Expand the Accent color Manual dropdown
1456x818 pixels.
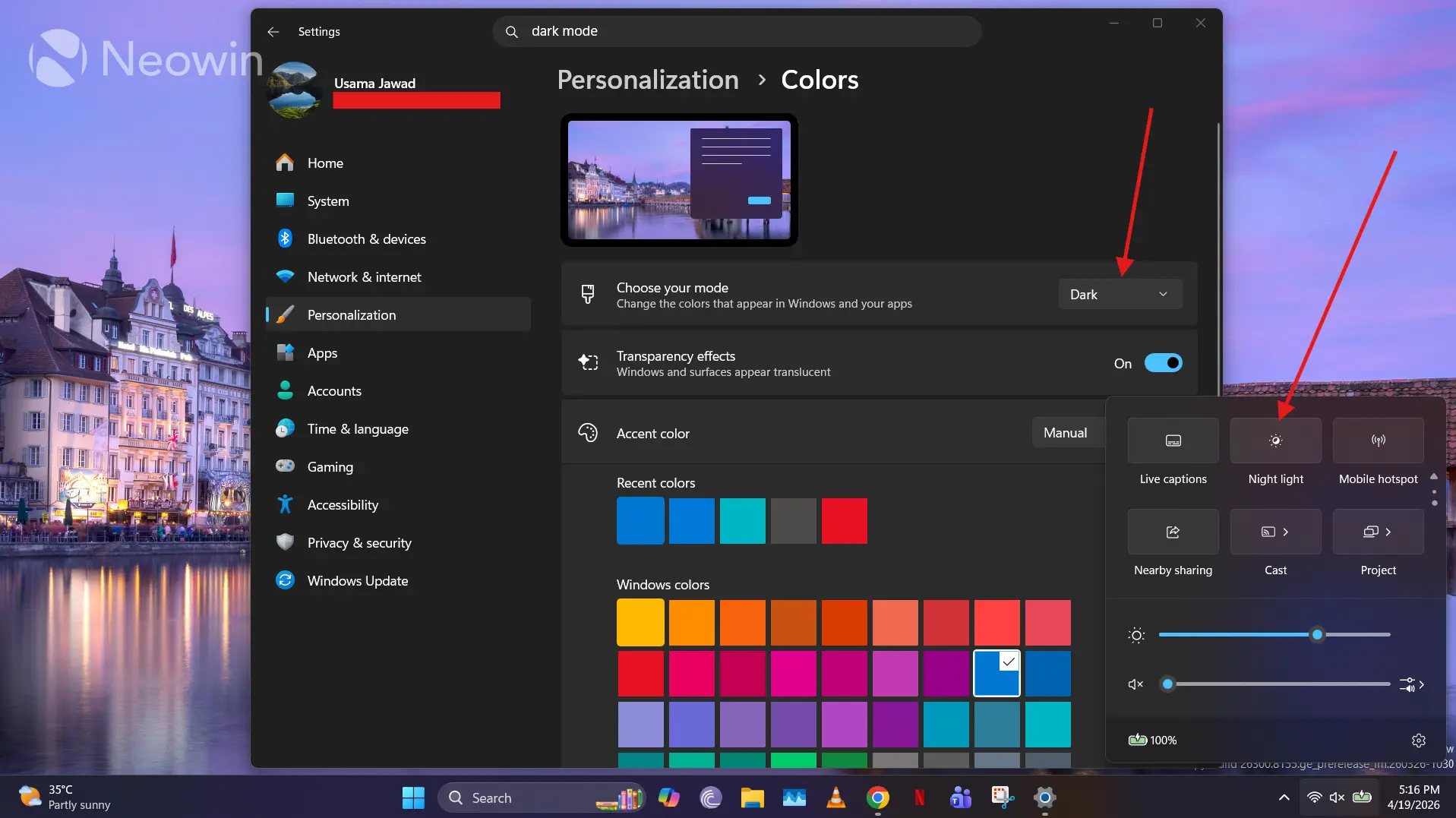click(x=1067, y=433)
